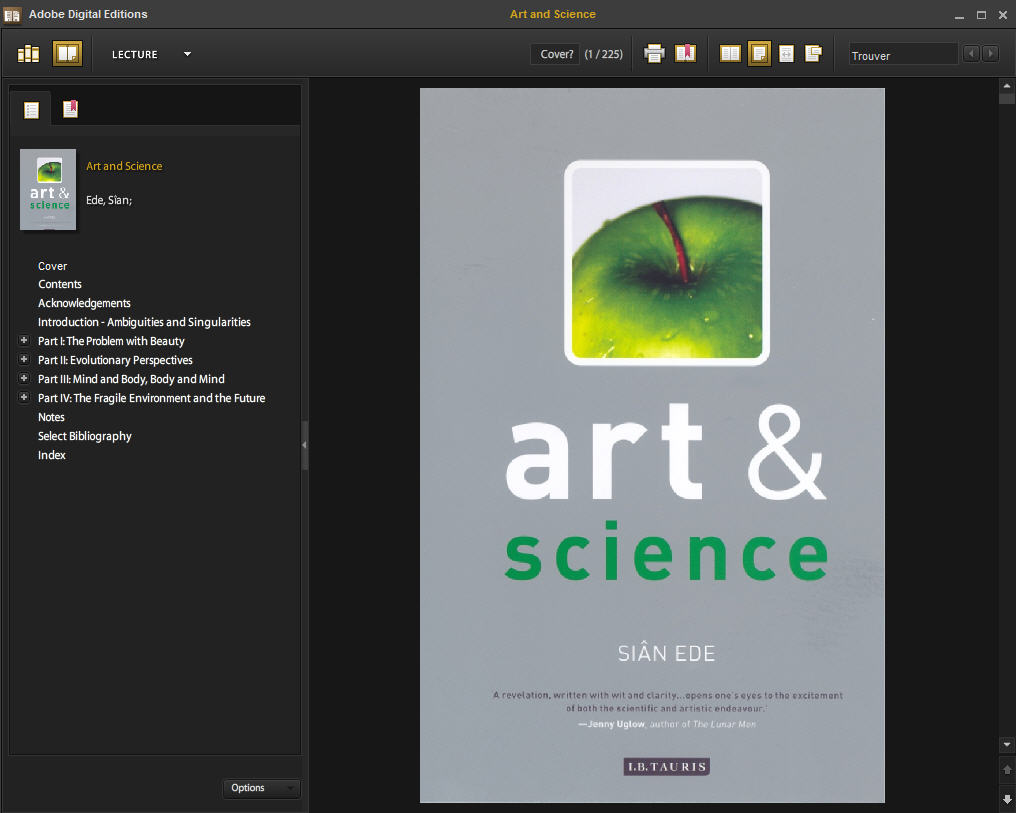Open Part II: Evolutionary Perspectives text
Viewport: 1016px width, 813px height.
coord(115,360)
